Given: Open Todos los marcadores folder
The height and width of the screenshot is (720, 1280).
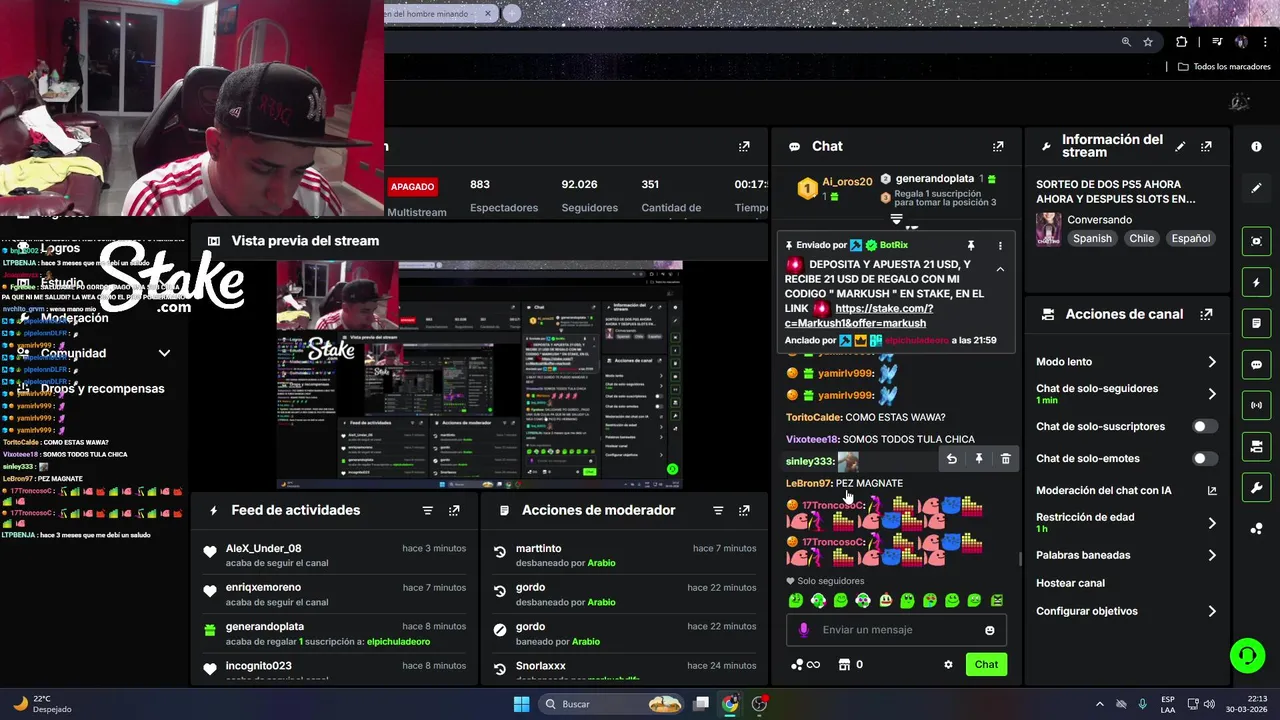Looking at the screenshot, I should click(1224, 67).
